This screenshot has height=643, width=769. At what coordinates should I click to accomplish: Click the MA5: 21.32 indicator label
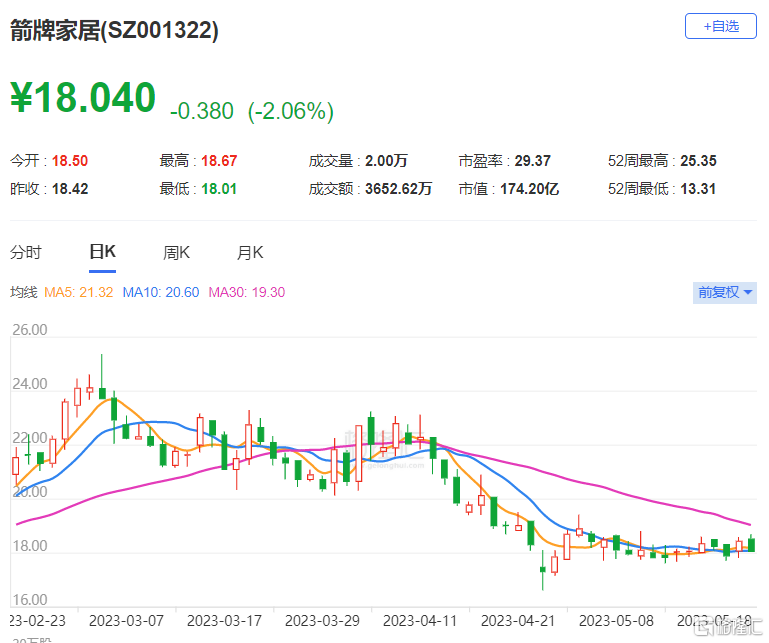point(78,292)
